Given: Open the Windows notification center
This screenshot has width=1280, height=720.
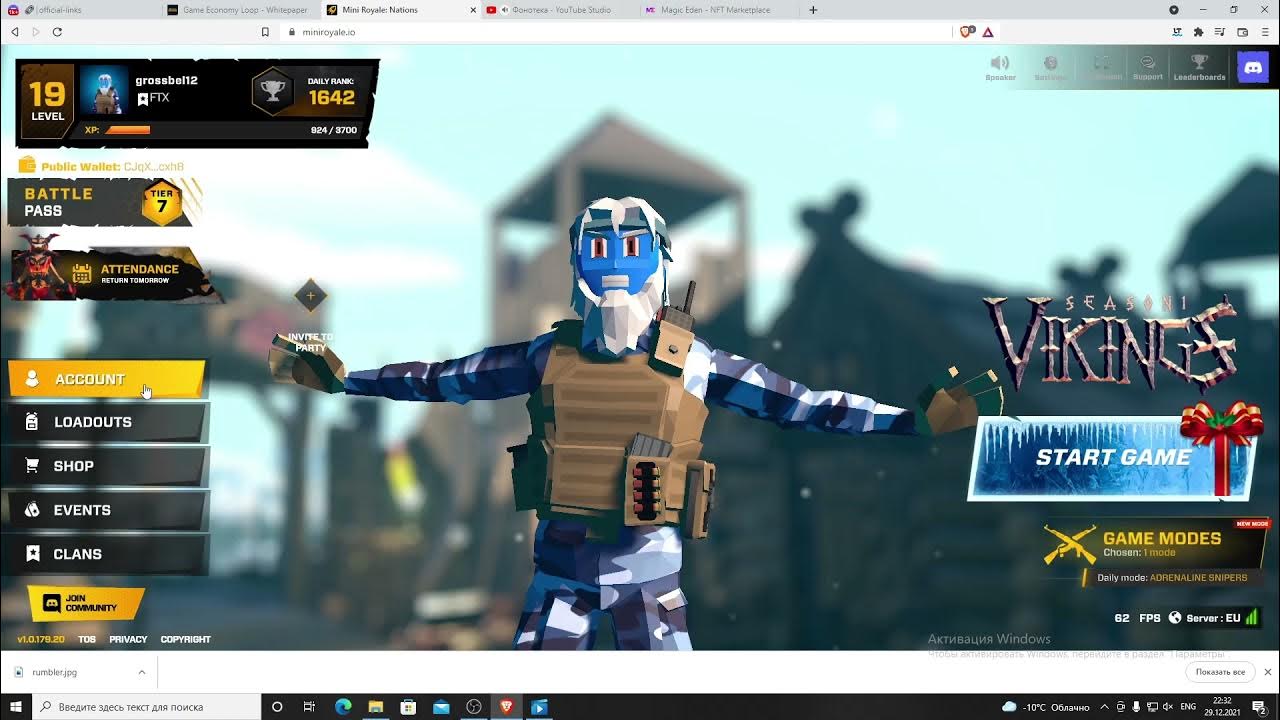Looking at the screenshot, I should [x=1259, y=707].
